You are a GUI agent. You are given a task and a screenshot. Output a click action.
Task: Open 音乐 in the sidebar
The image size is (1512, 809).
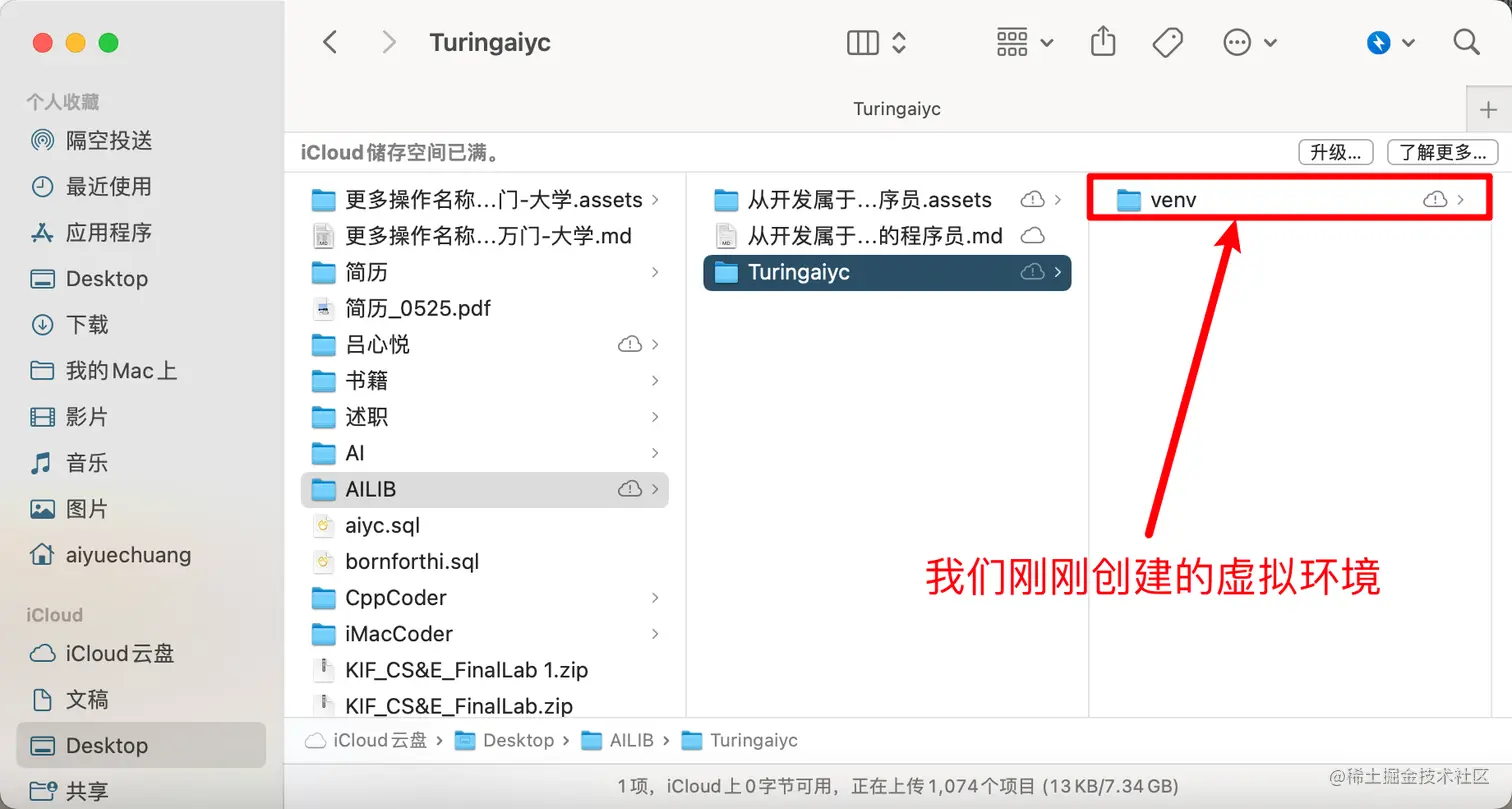click(141, 462)
